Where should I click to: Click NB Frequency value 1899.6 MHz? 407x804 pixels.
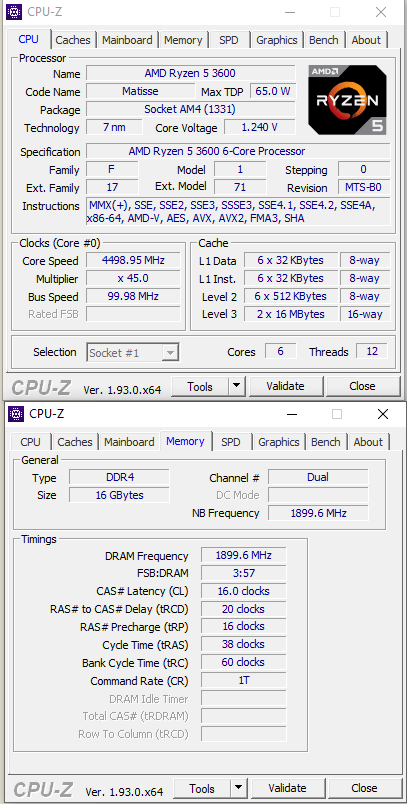318,513
